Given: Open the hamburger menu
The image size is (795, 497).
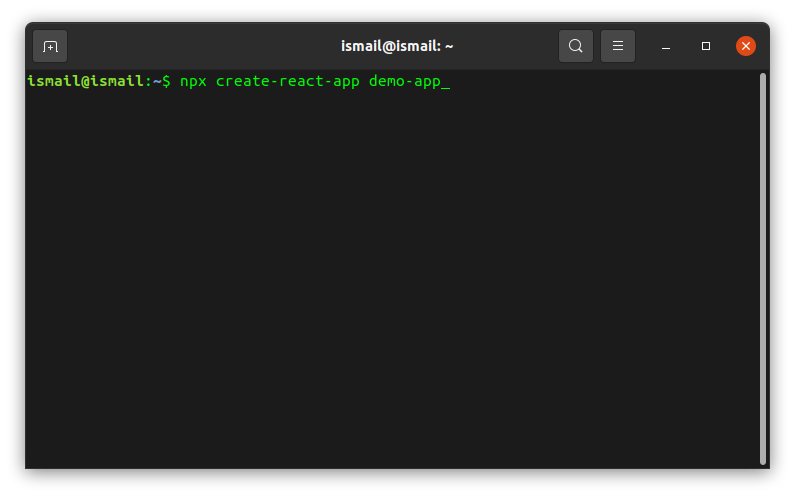Looking at the screenshot, I should tap(618, 46).
